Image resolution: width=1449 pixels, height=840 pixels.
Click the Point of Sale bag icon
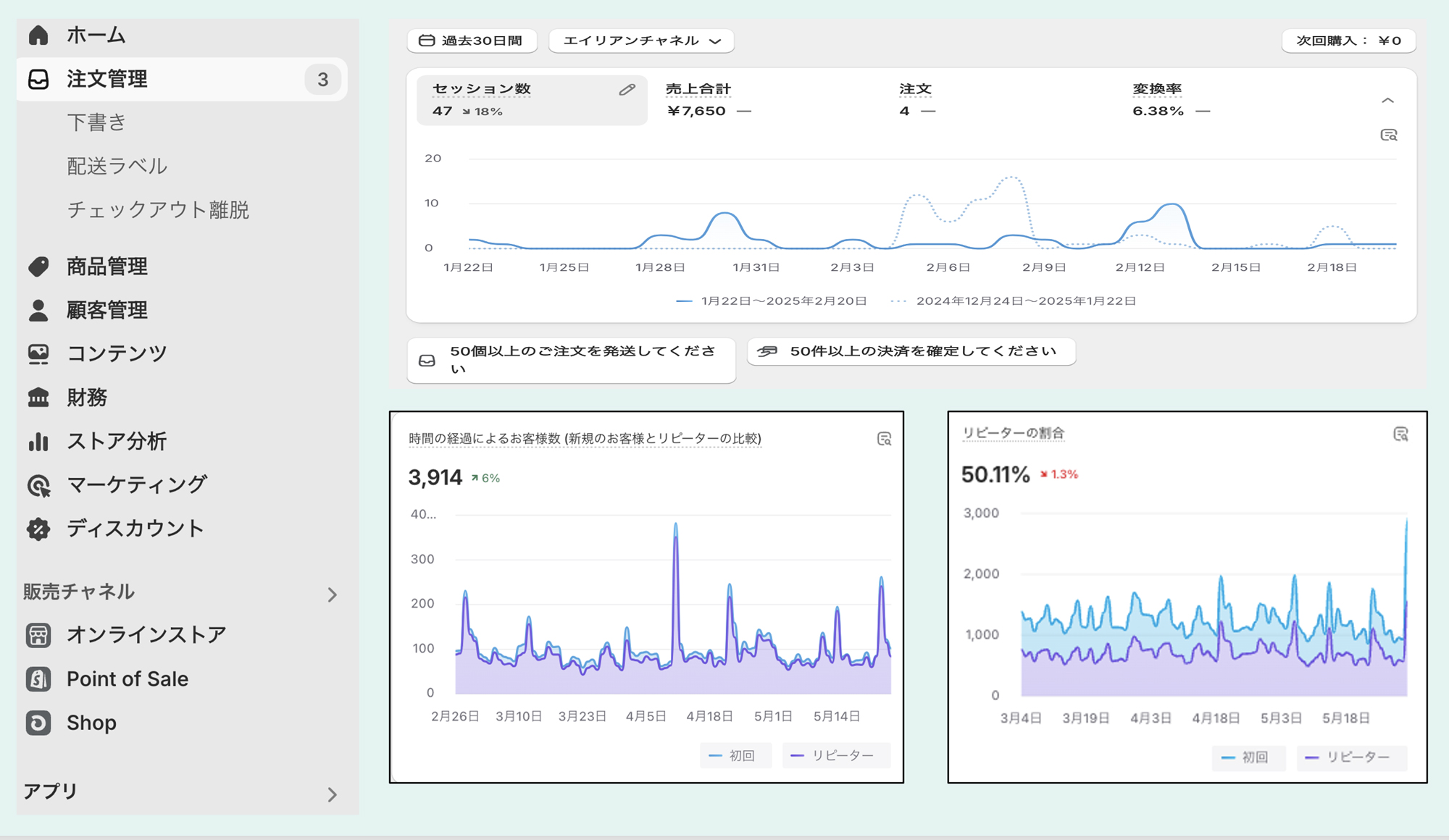[38, 679]
